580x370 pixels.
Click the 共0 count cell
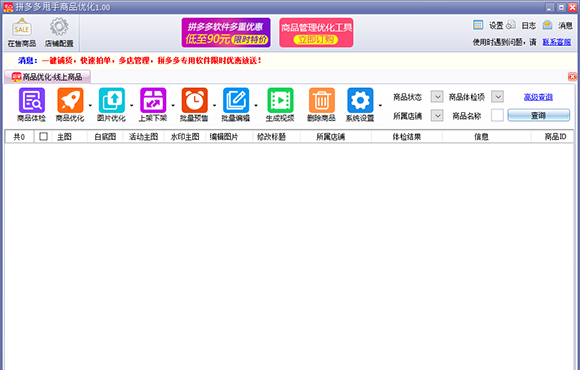tap(19, 137)
